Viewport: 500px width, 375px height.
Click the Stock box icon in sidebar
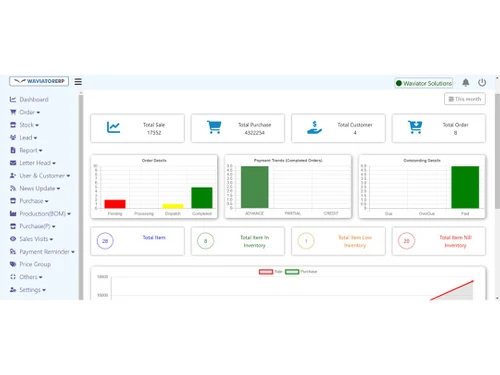point(13,125)
